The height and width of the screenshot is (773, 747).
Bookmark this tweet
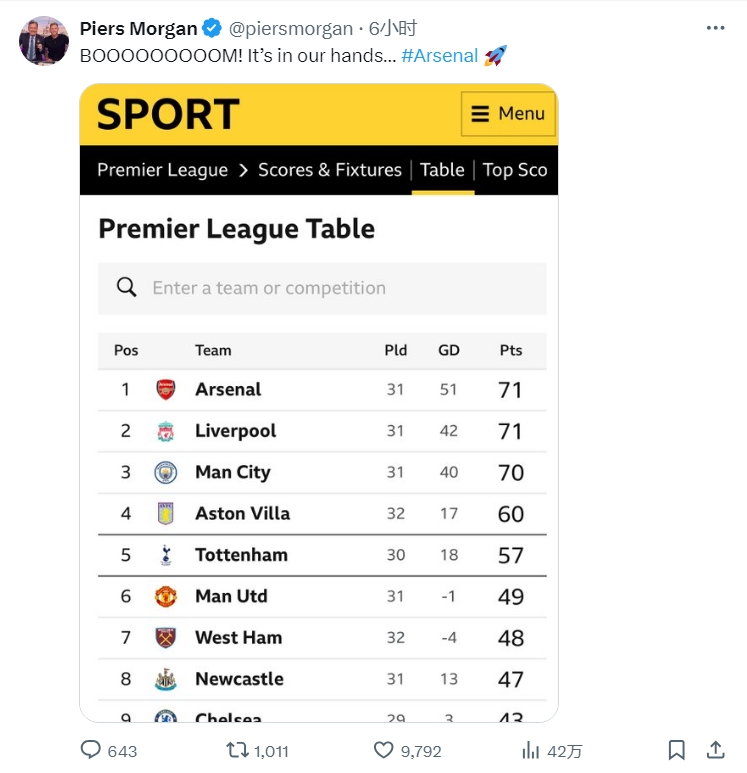(x=677, y=750)
